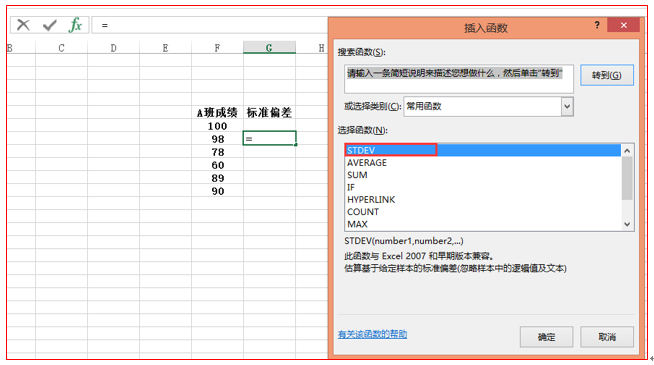
Task: Click function list scroll up arrow
Action: (627, 151)
